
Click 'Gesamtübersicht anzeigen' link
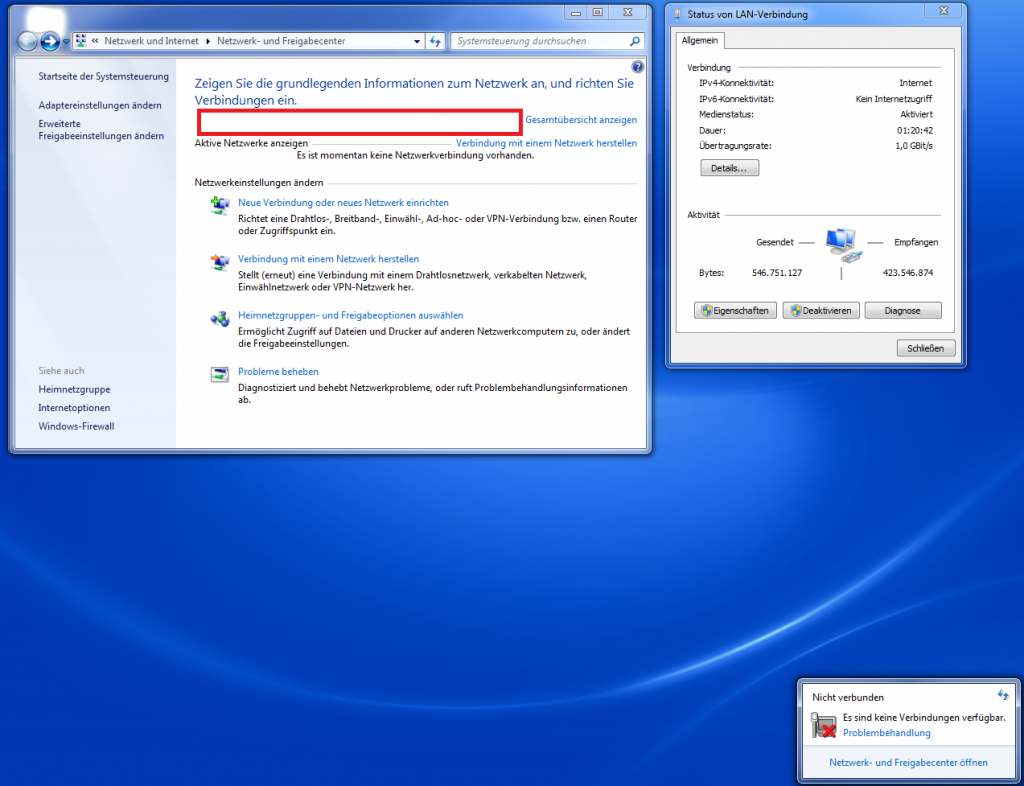(x=581, y=120)
